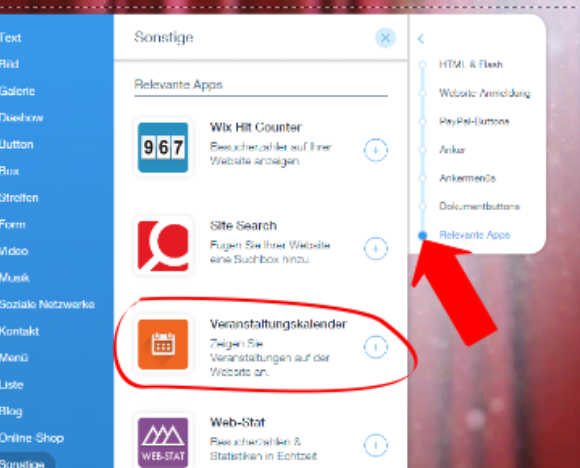Click the Wix Hit Counter app icon
Viewport: 580px width, 468px height.
(163, 147)
